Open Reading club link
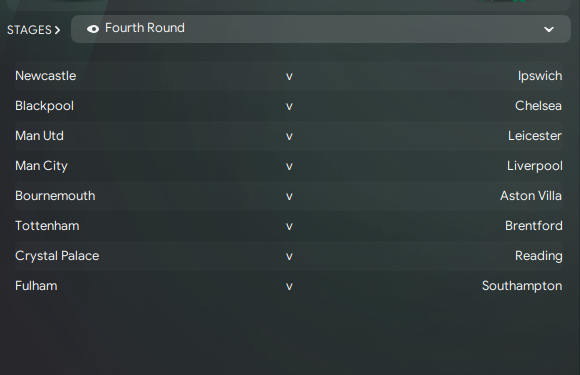580x375 pixels. [x=539, y=256]
